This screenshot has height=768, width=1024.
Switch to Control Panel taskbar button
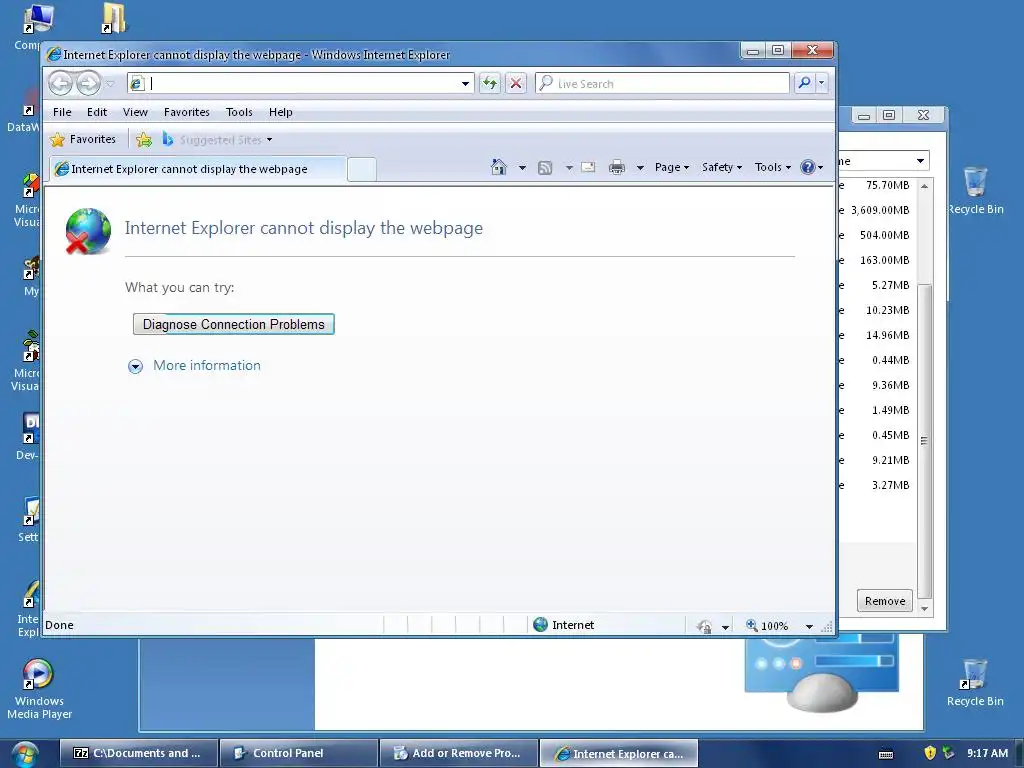pos(299,753)
